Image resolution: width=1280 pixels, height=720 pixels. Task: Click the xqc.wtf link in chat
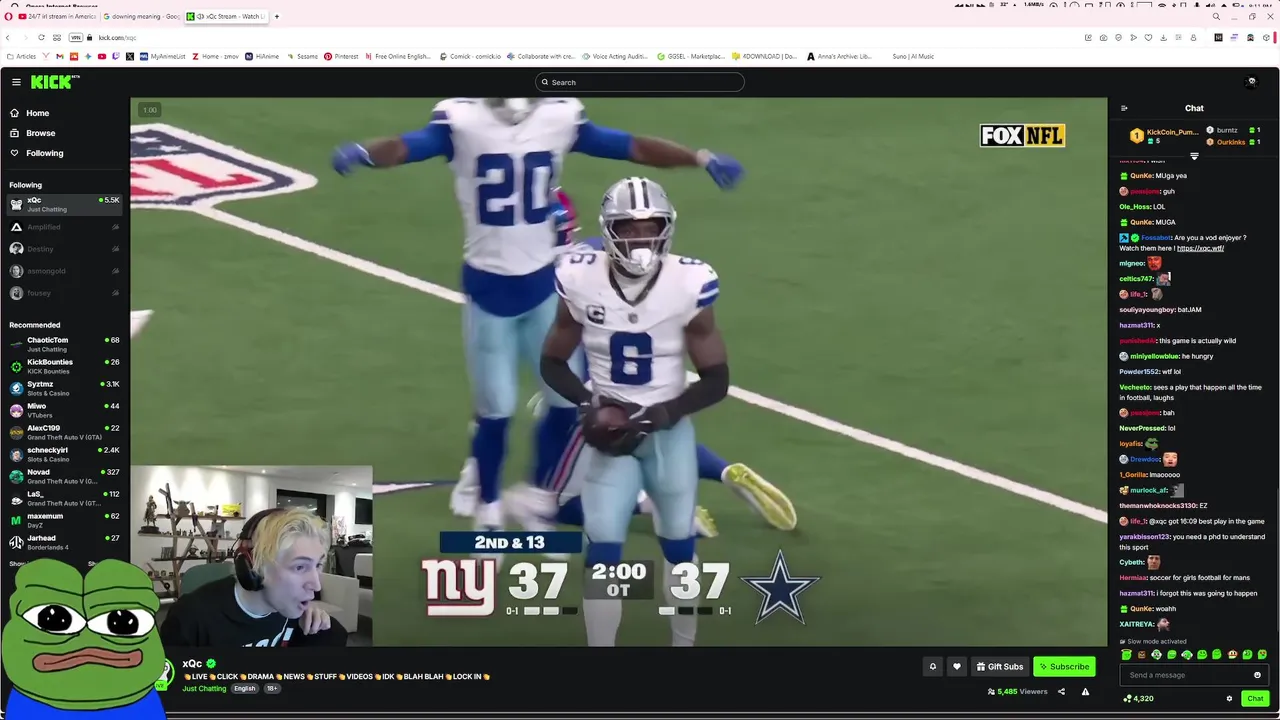[1200, 248]
